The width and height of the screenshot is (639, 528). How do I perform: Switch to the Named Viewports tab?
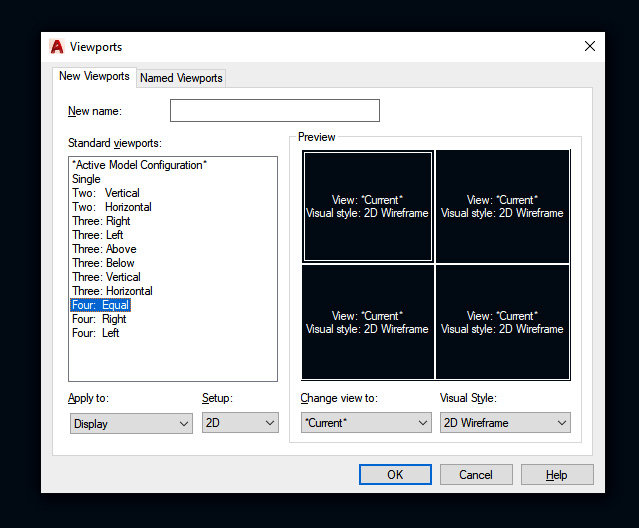pyautogui.click(x=181, y=78)
